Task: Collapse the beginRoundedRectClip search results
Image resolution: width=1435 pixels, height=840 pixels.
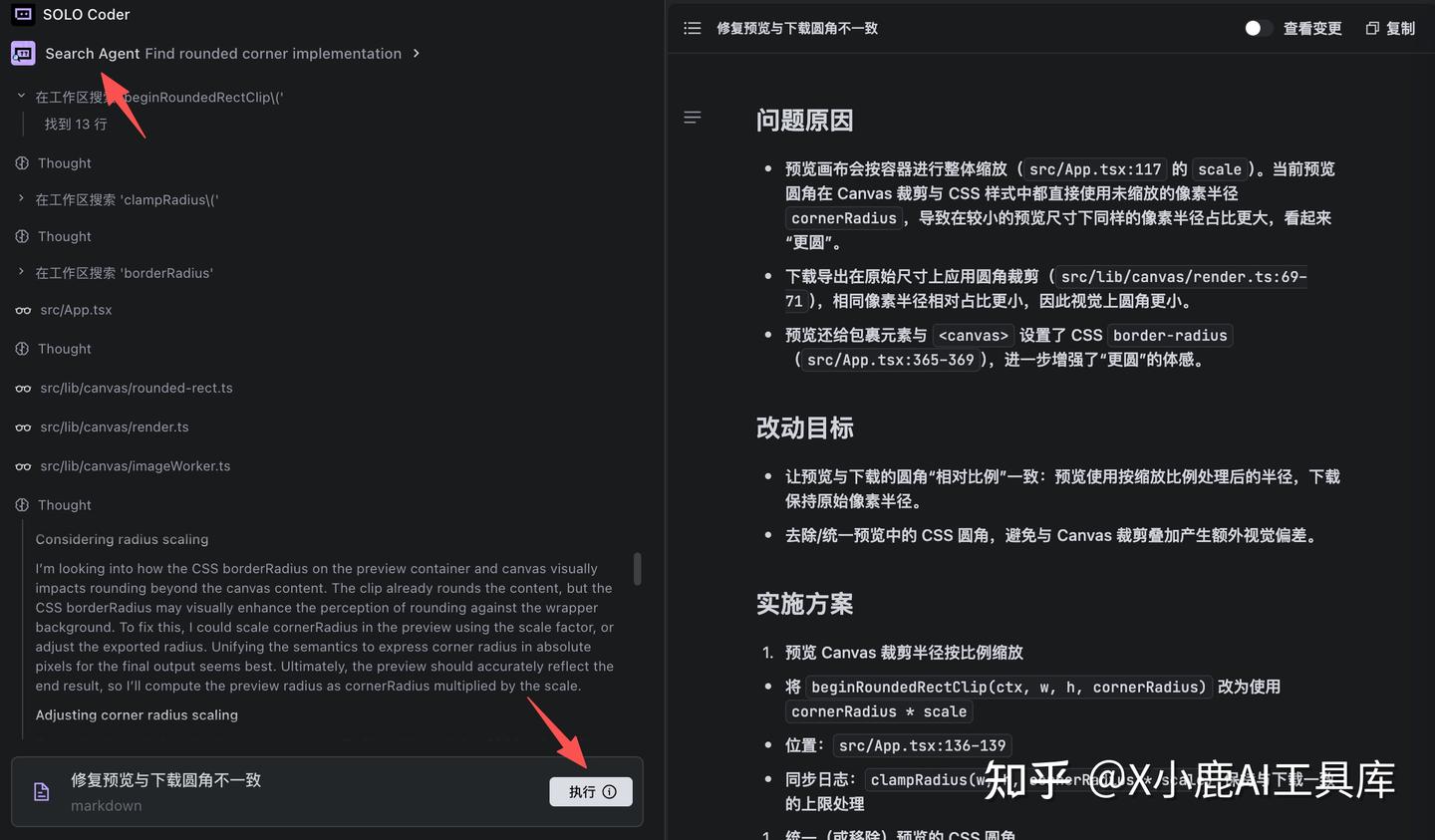Action: [x=22, y=97]
